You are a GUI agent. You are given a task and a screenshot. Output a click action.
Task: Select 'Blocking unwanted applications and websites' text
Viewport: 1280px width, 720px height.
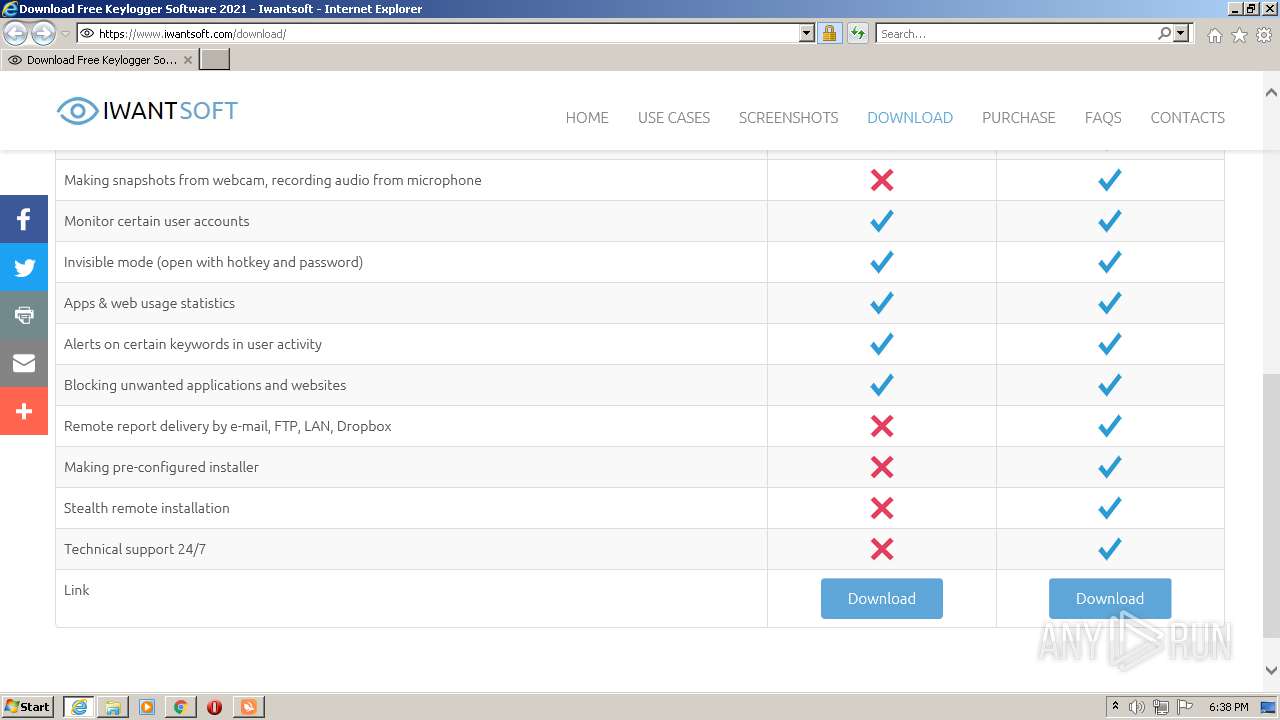[x=205, y=385]
